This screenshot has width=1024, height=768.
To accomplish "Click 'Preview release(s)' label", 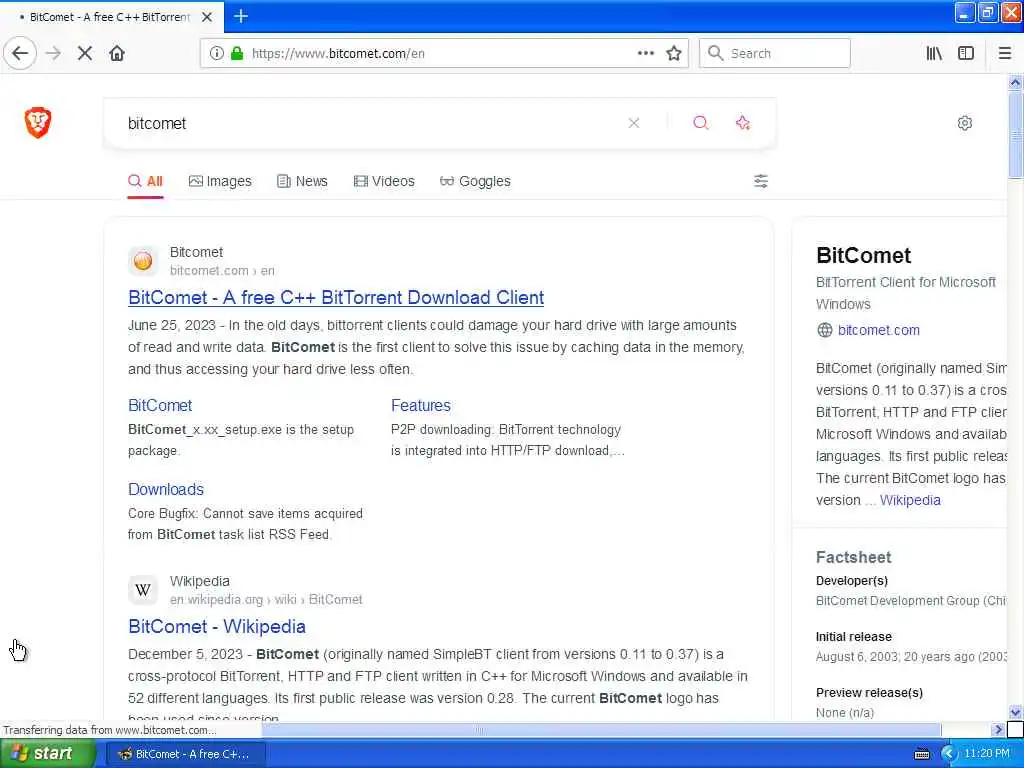I will [x=869, y=693].
